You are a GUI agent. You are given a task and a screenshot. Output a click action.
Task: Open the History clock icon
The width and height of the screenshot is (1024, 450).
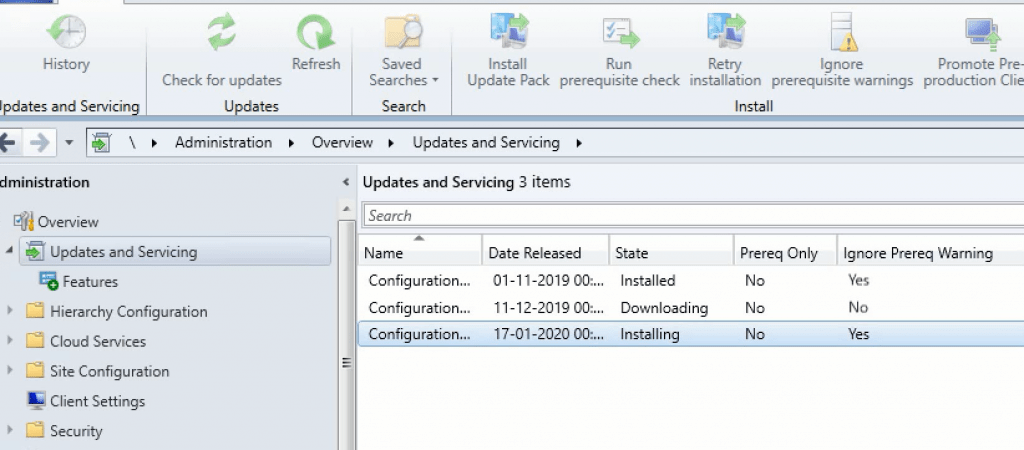66,33
